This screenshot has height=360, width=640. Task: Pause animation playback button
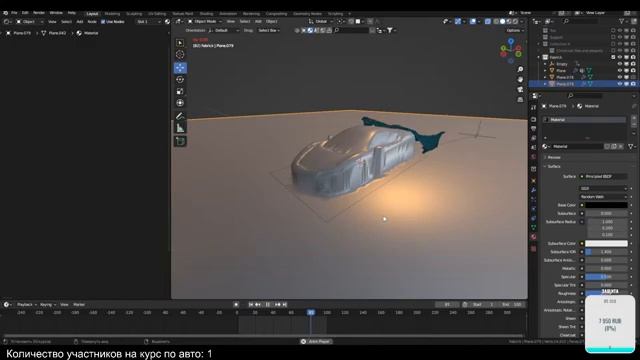(x=268, y=304)
